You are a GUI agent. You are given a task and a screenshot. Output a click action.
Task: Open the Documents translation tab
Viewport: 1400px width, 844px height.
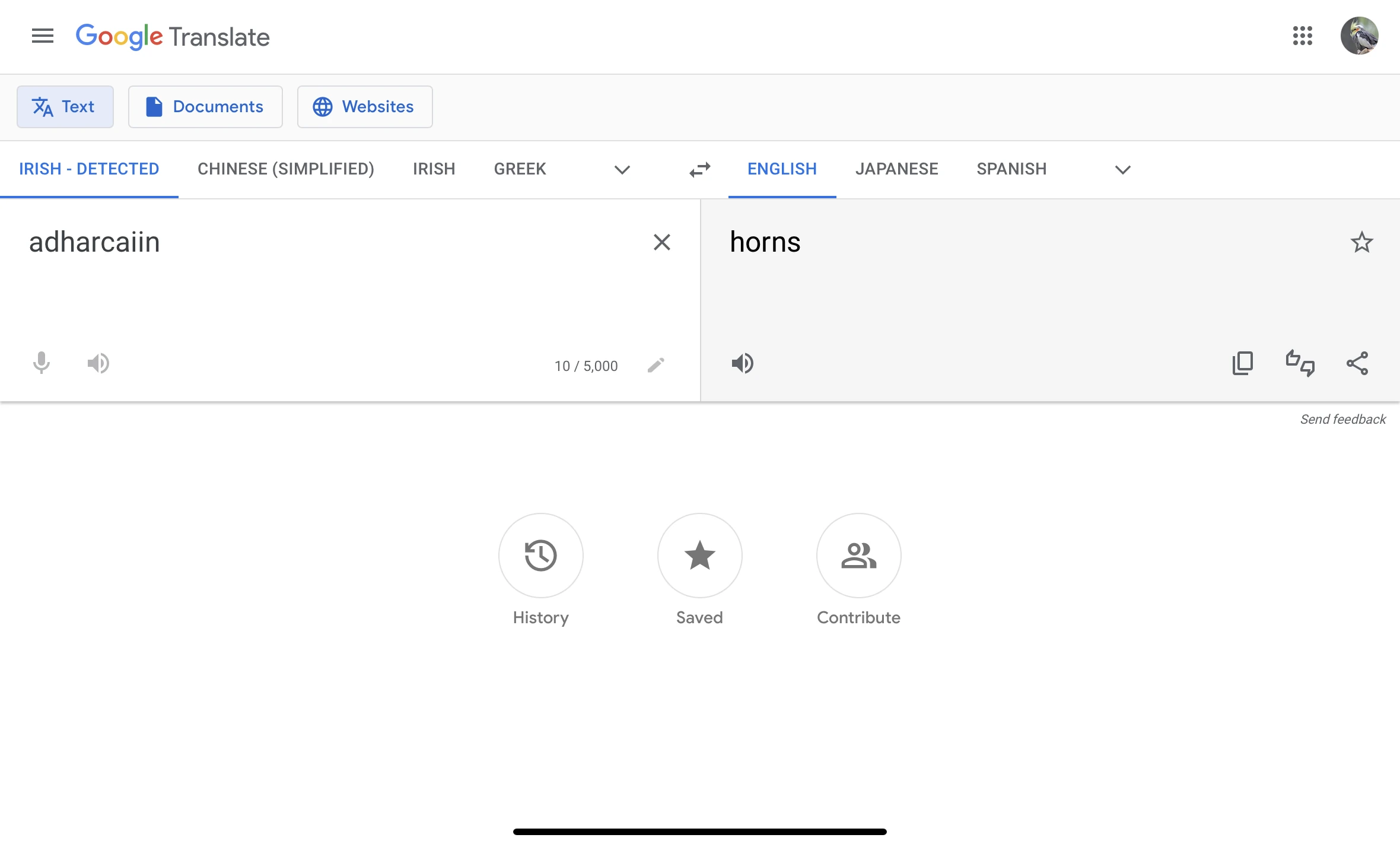(205, 107)
